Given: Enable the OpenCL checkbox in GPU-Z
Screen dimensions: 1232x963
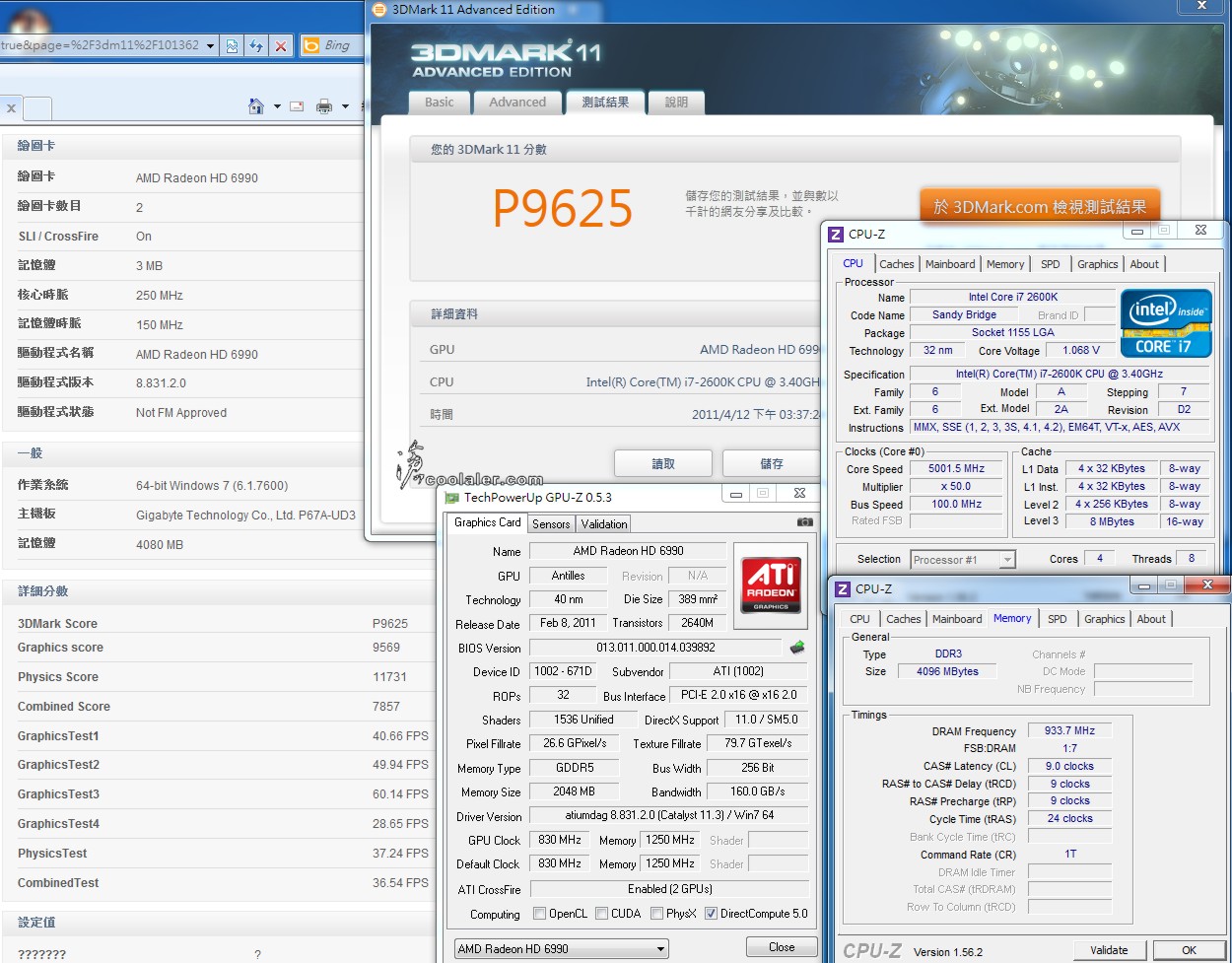Looking at the screenshot, I should 539,914.
